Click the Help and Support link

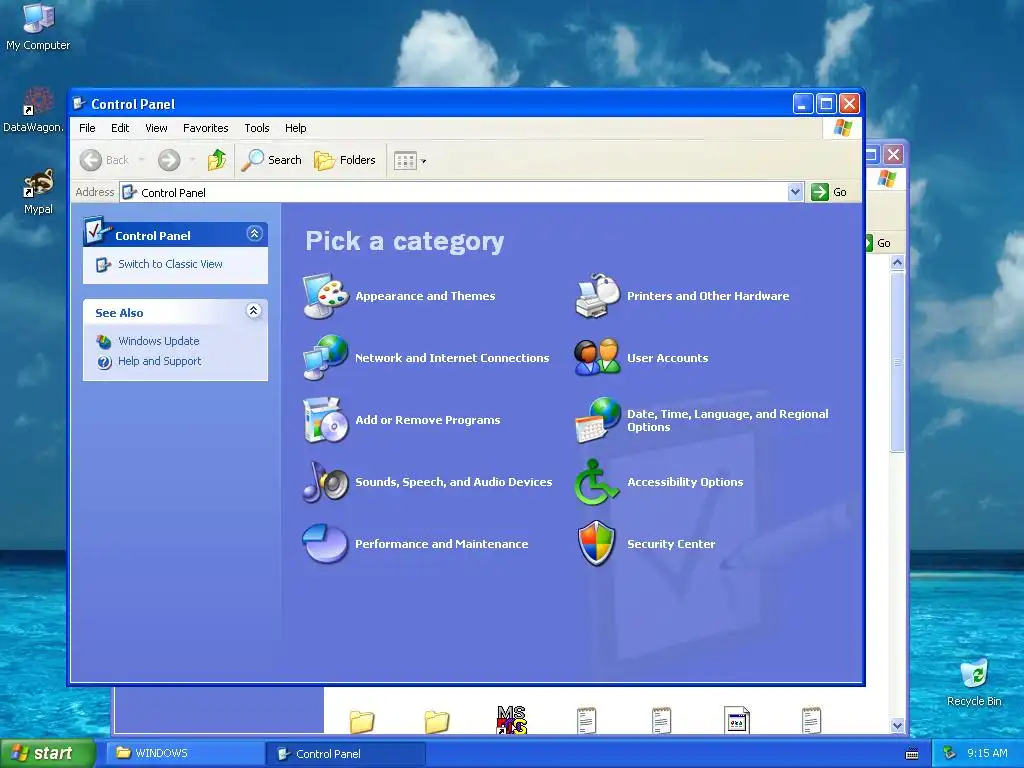159,361
